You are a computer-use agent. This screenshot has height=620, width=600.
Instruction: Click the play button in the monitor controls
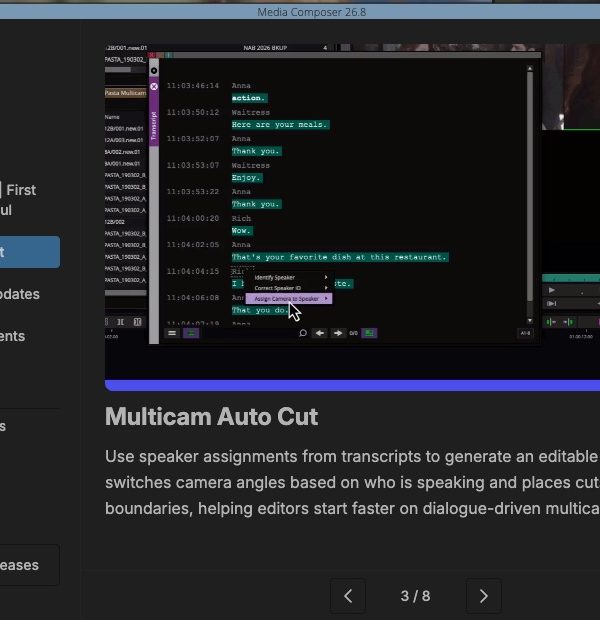tap(552, 290)
